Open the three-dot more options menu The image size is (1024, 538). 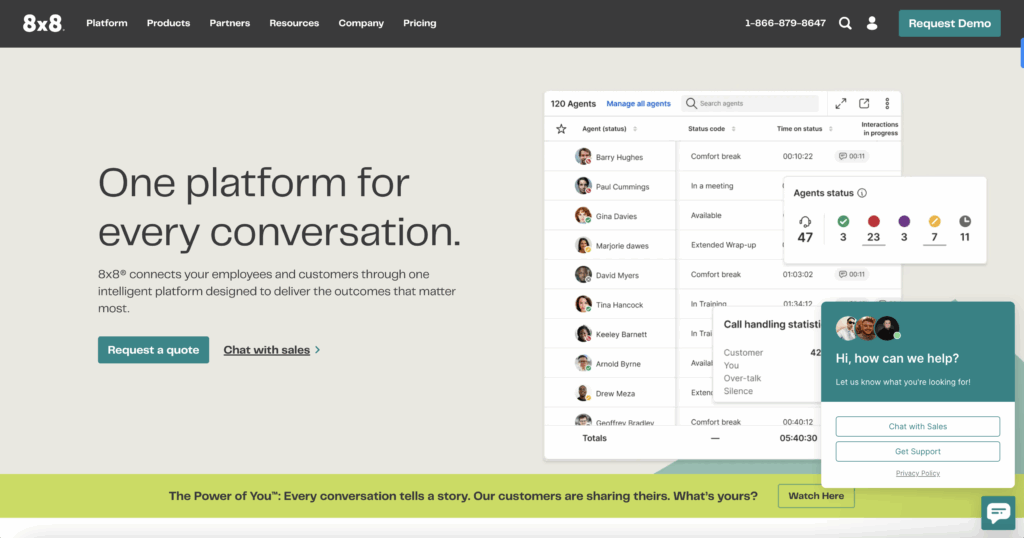point(887,103)
